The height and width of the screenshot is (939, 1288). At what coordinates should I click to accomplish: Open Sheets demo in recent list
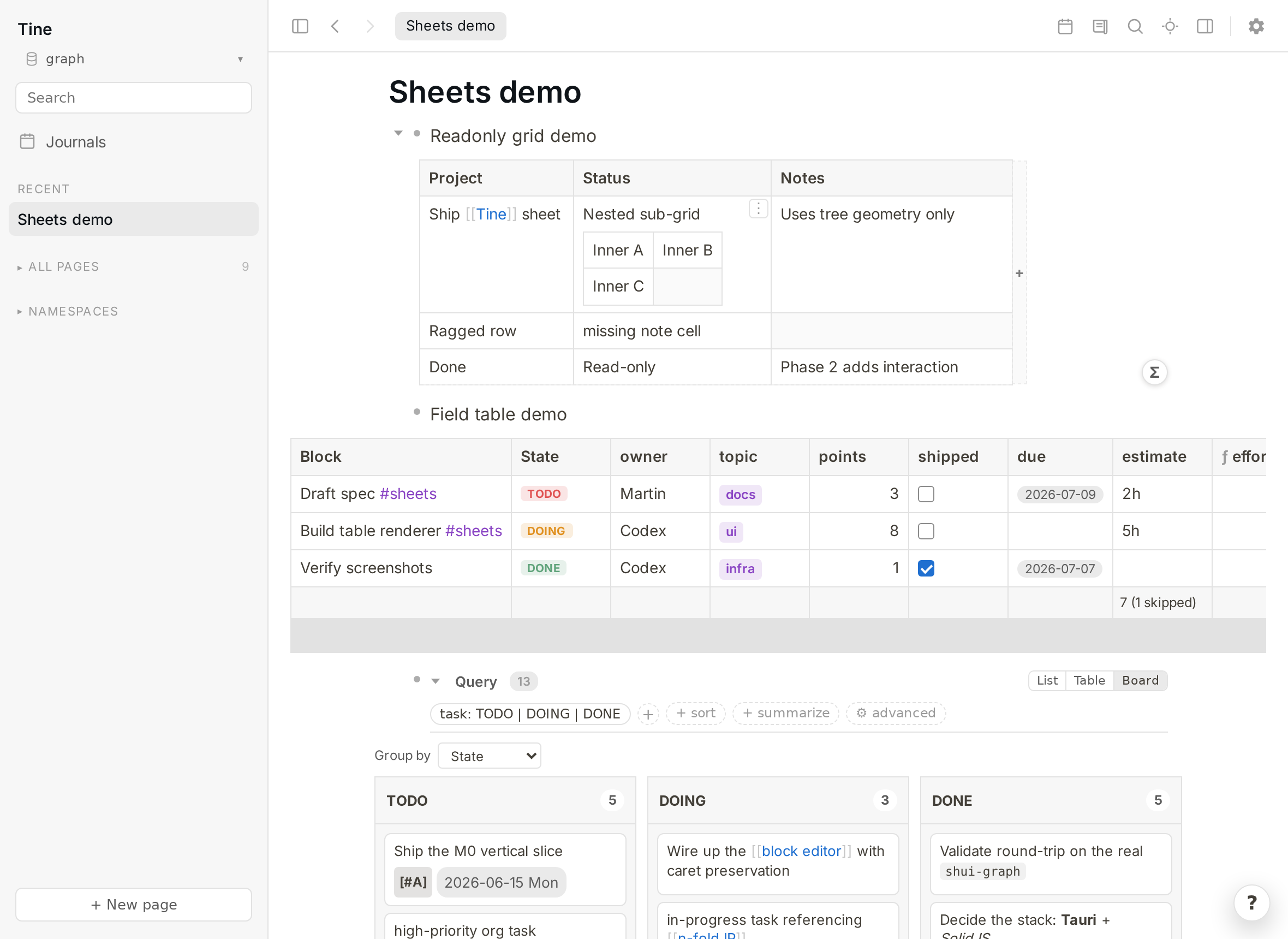(x=134, y=219)
